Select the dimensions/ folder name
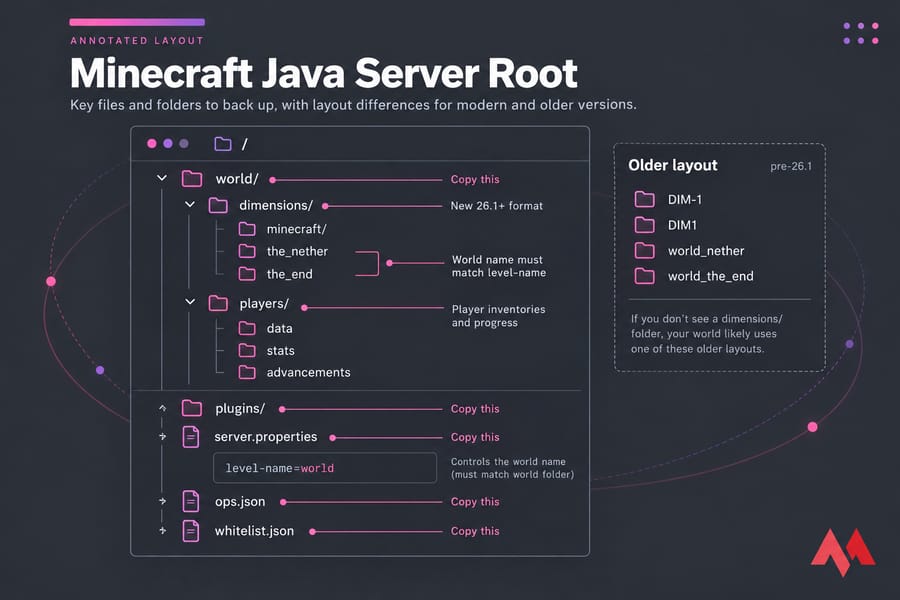 276,205
